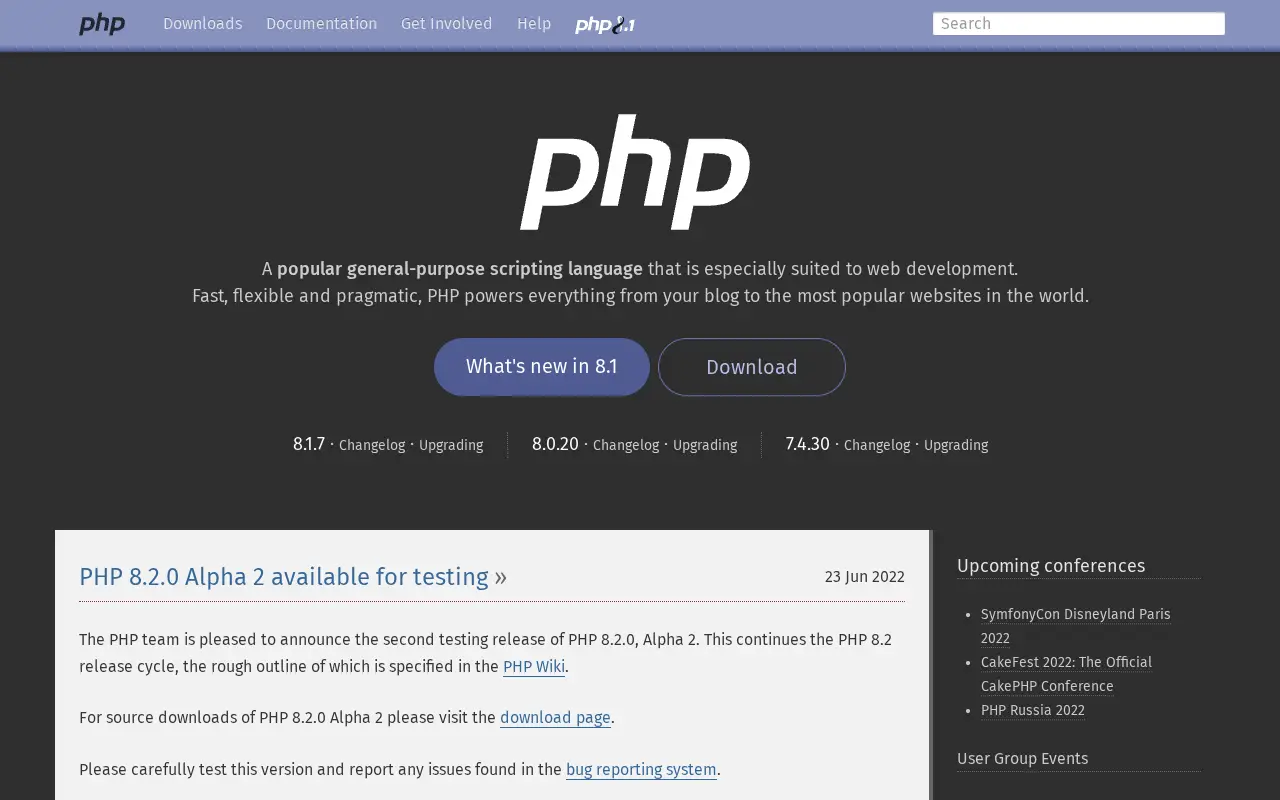Screen dimensions: 1280x800
Task: Visit the download page link
Action: tap(555, 718)
